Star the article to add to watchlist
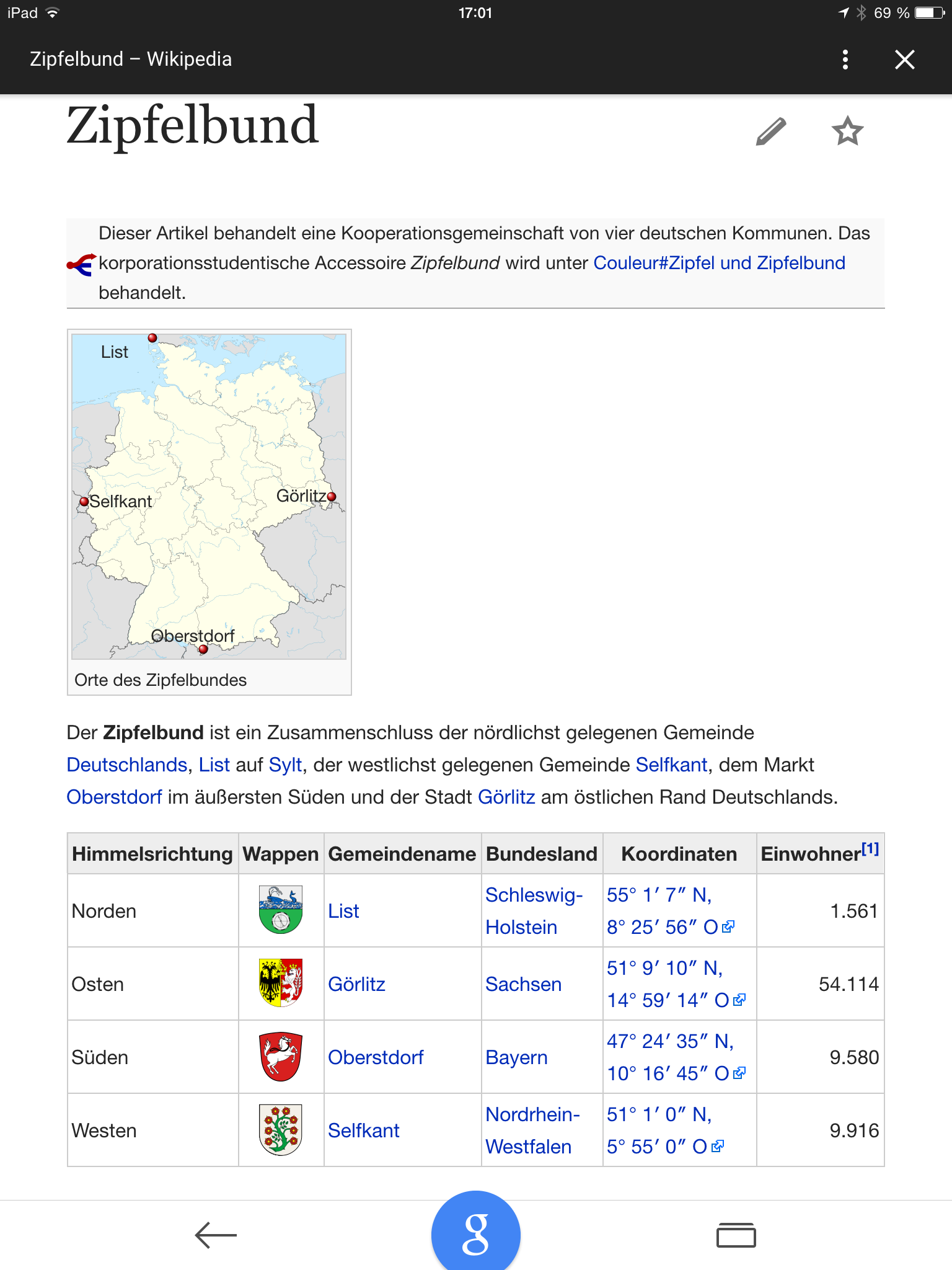952x1270 pixels. tap(847, 131)
